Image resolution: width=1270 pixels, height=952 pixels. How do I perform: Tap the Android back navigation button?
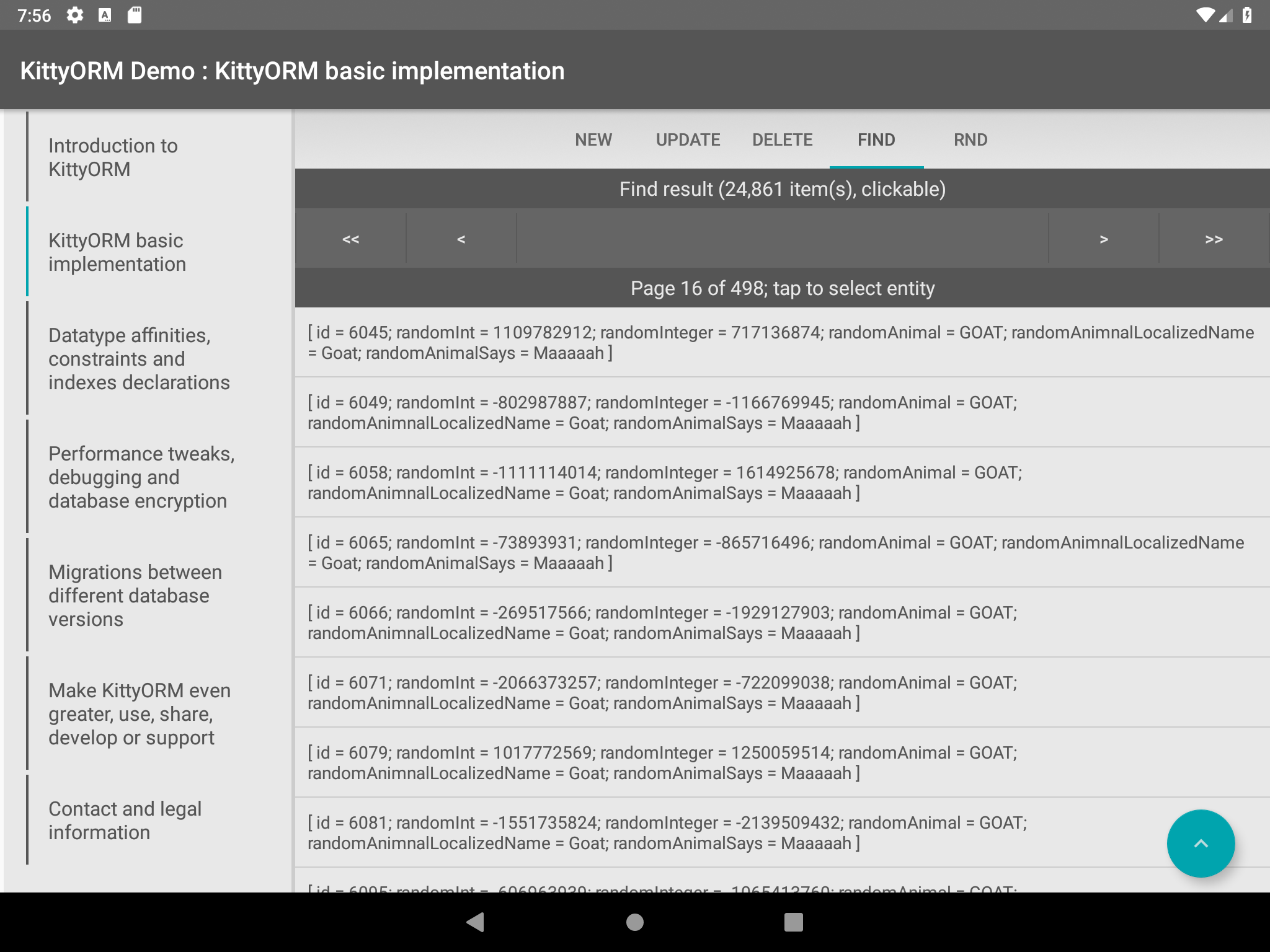(476, 922)
